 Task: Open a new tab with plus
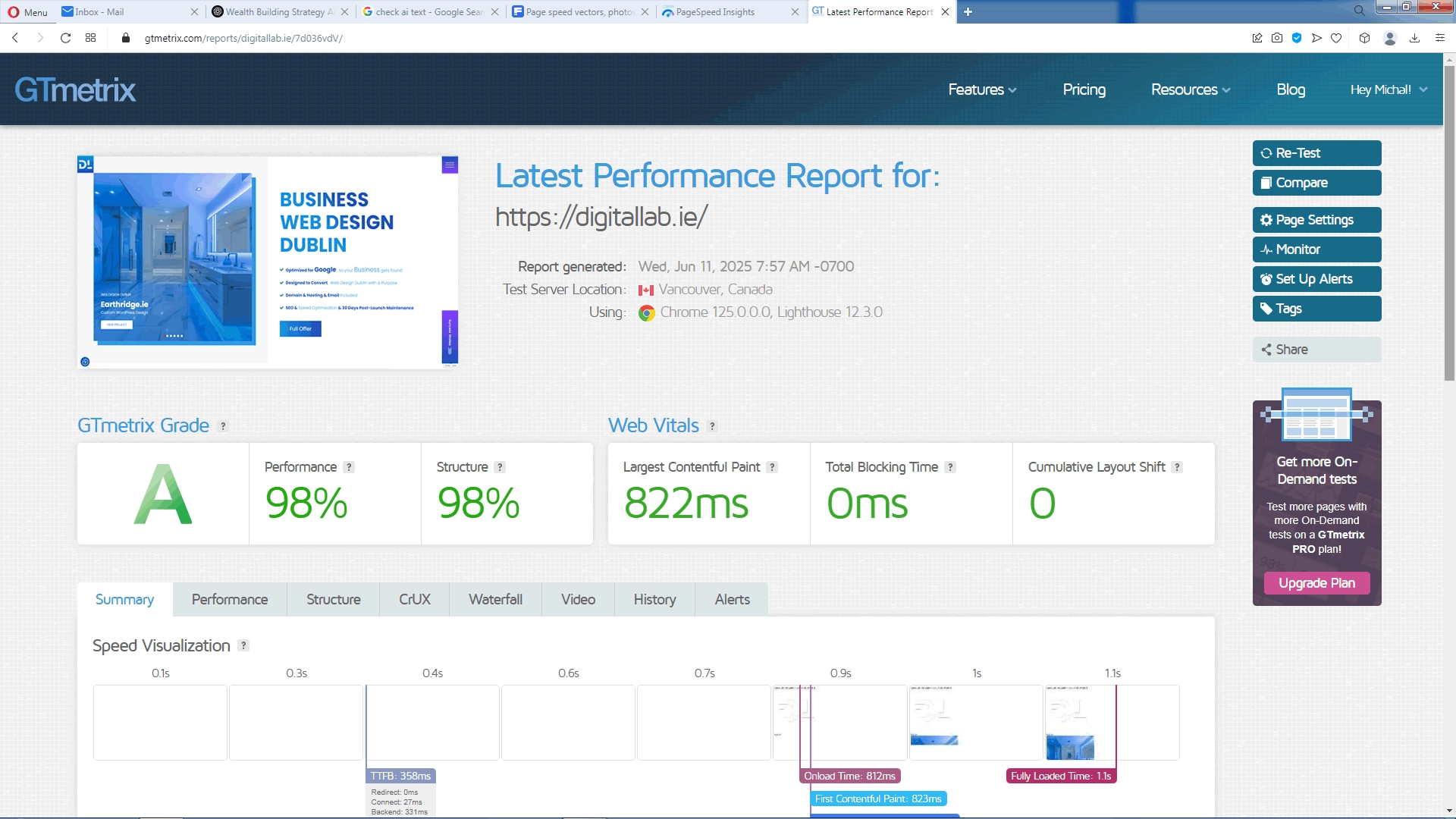[968, 11]
